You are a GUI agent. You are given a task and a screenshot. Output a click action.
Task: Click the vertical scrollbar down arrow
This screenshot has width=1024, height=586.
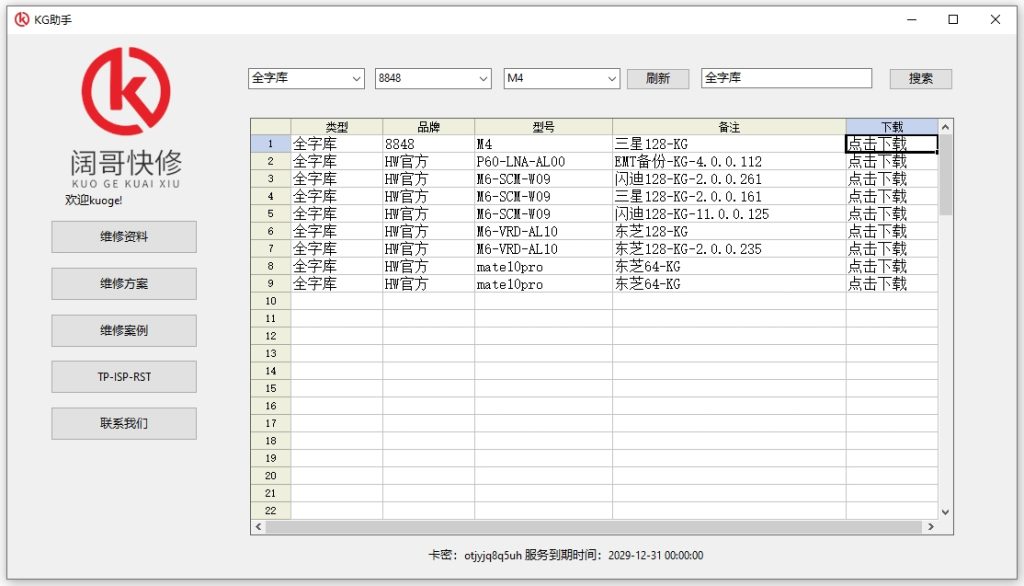(945, 512)
